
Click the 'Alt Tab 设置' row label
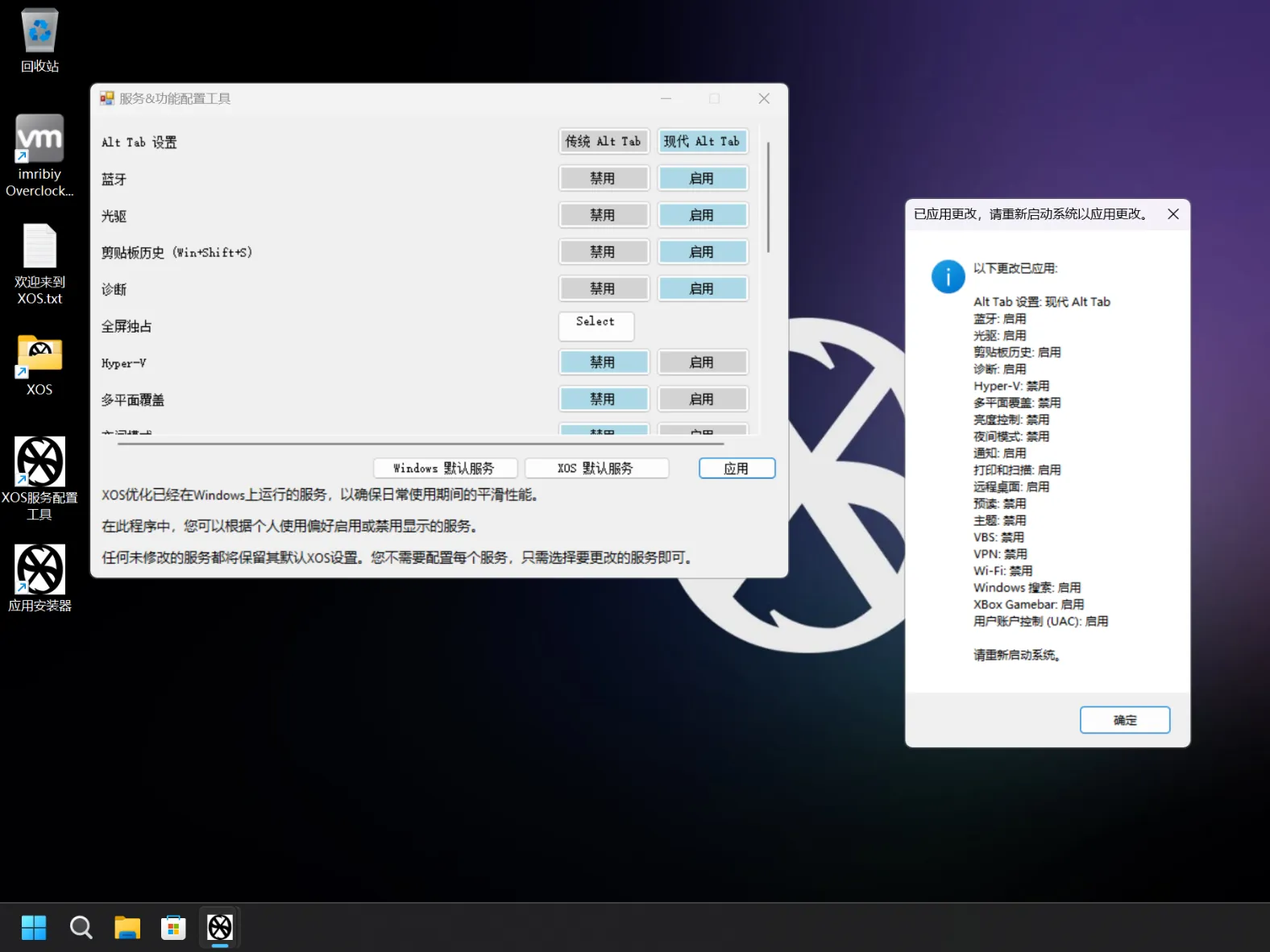pyautogui.click(x=139, y=143)
